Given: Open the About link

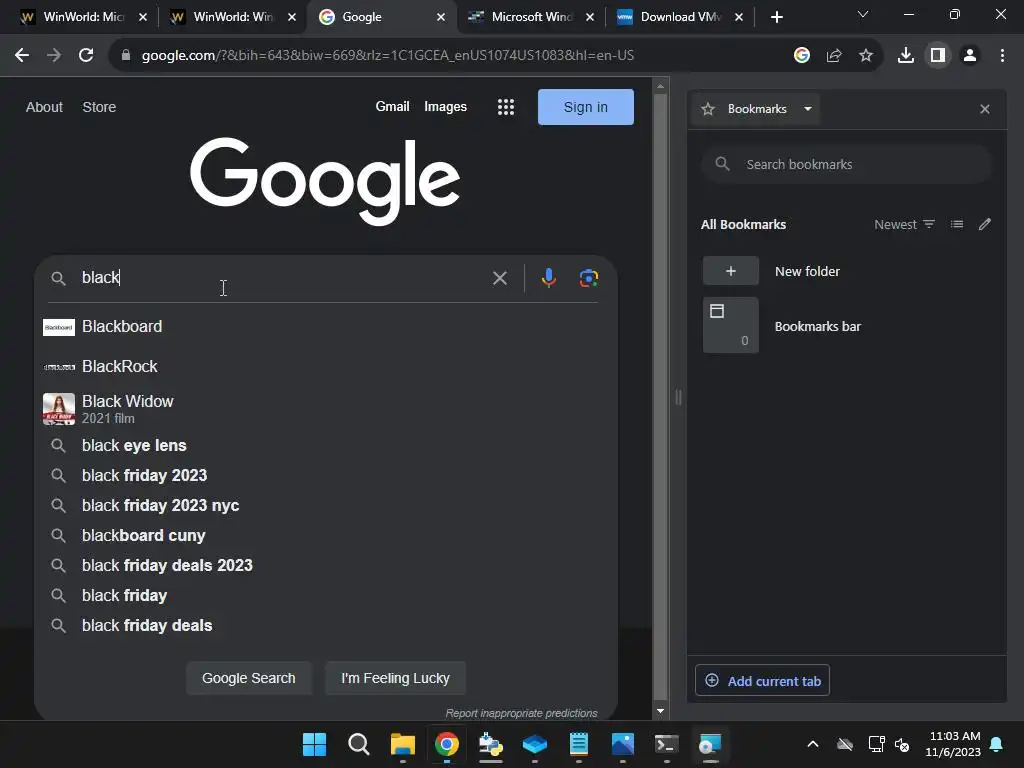Looking at the screenshot, I should tap(44, 107).
